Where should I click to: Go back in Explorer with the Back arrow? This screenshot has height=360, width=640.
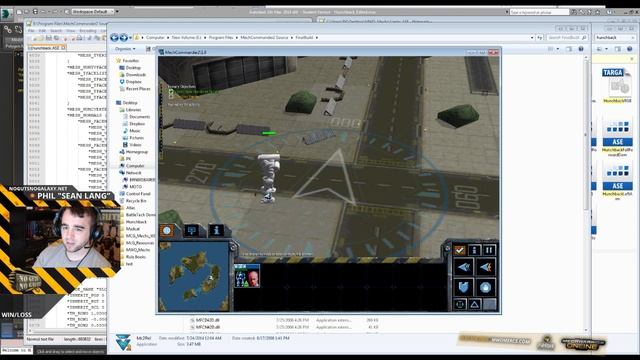114,38
